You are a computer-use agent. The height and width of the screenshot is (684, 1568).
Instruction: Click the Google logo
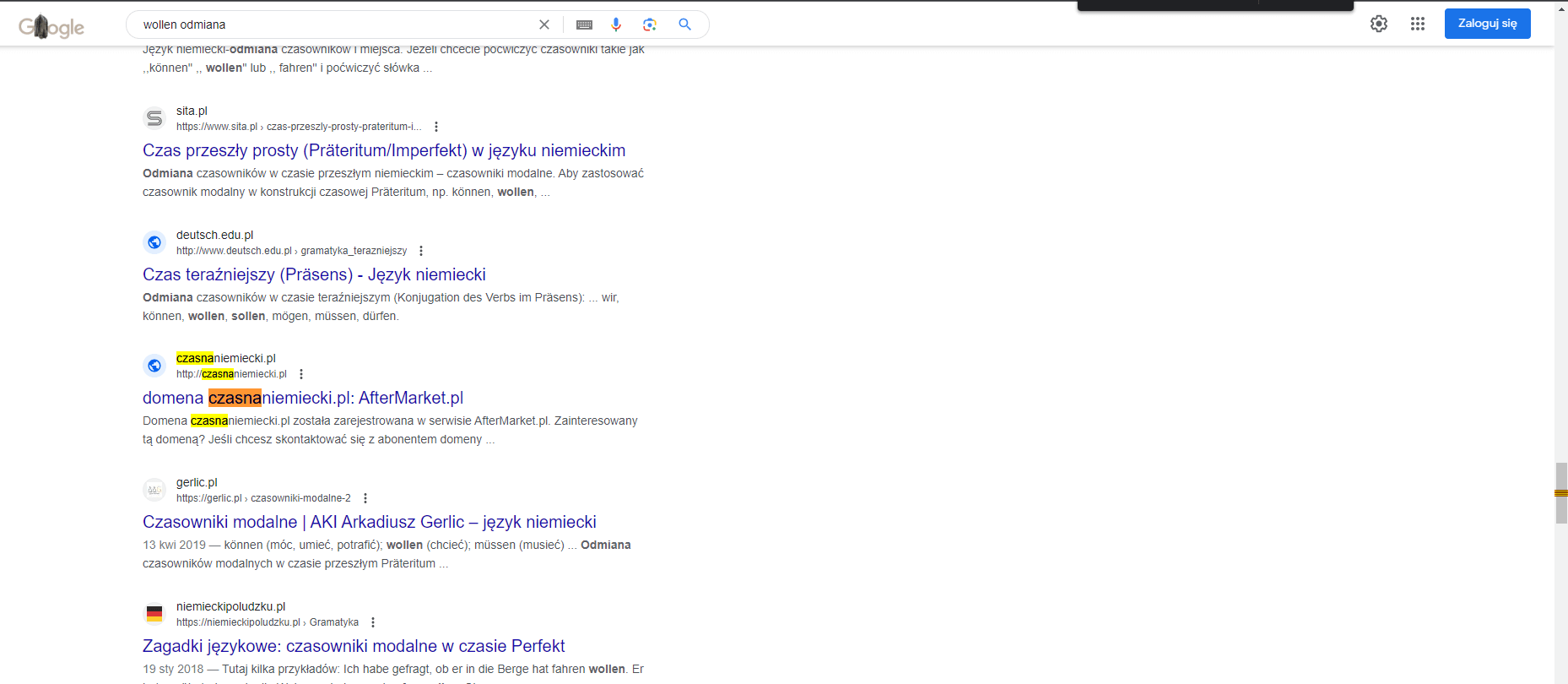[51, 27]
